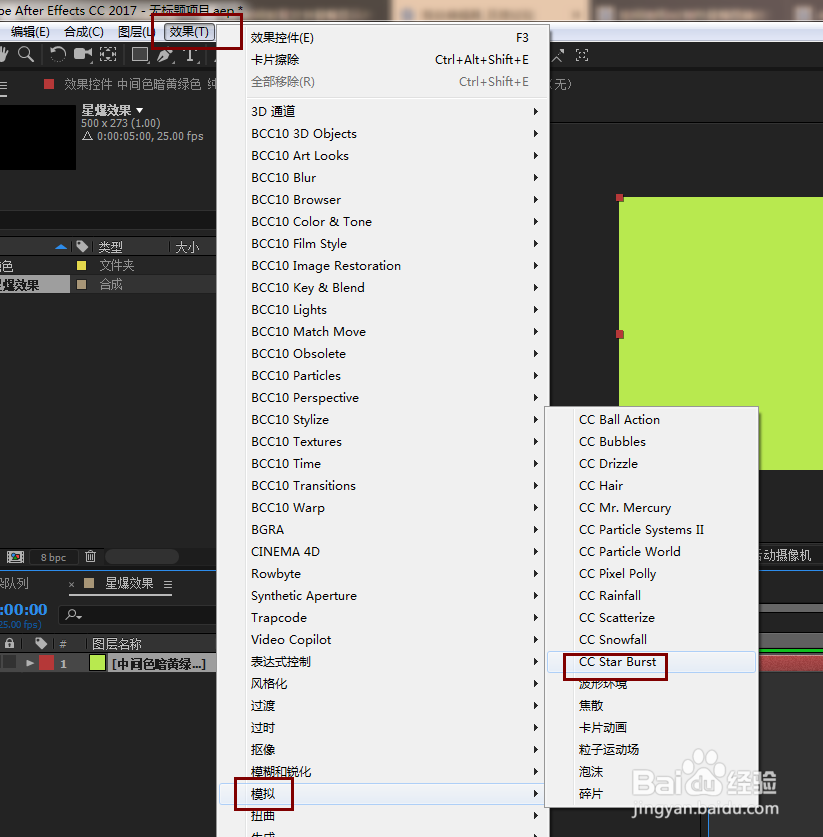
Task: Select the 泡沫 effect
Action: (x=651, y=772)
